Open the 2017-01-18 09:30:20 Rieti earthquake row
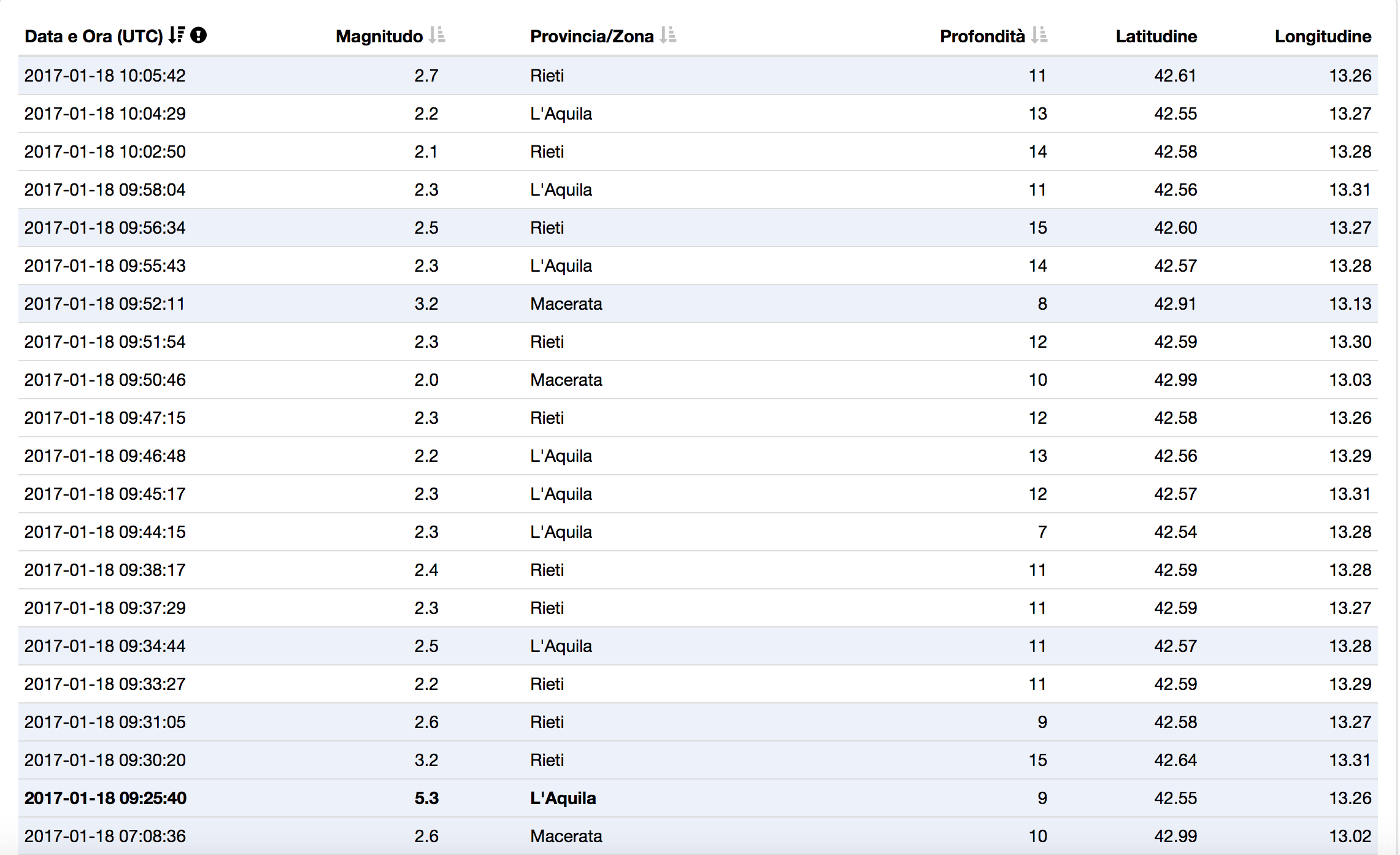Image resolution: width=1400 pixels, height=855 pixels. pos(698,760)
